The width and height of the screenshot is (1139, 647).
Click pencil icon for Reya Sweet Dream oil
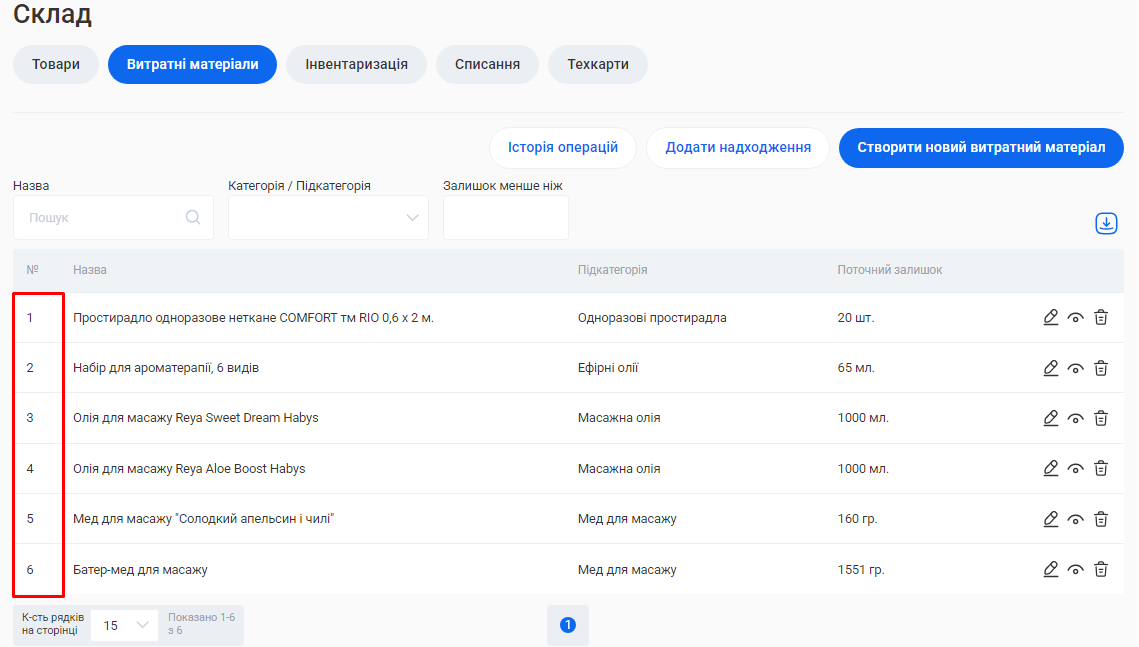1050,418
